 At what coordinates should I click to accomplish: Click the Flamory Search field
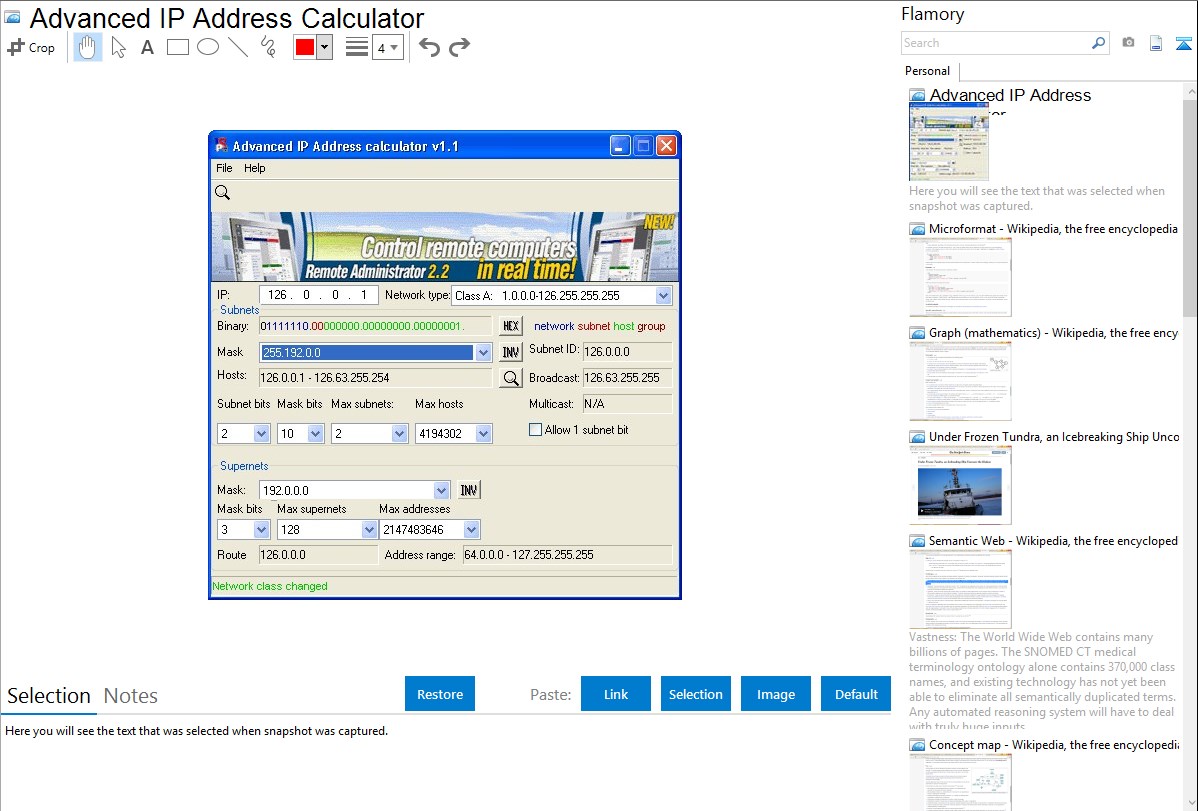coord(995,44)
